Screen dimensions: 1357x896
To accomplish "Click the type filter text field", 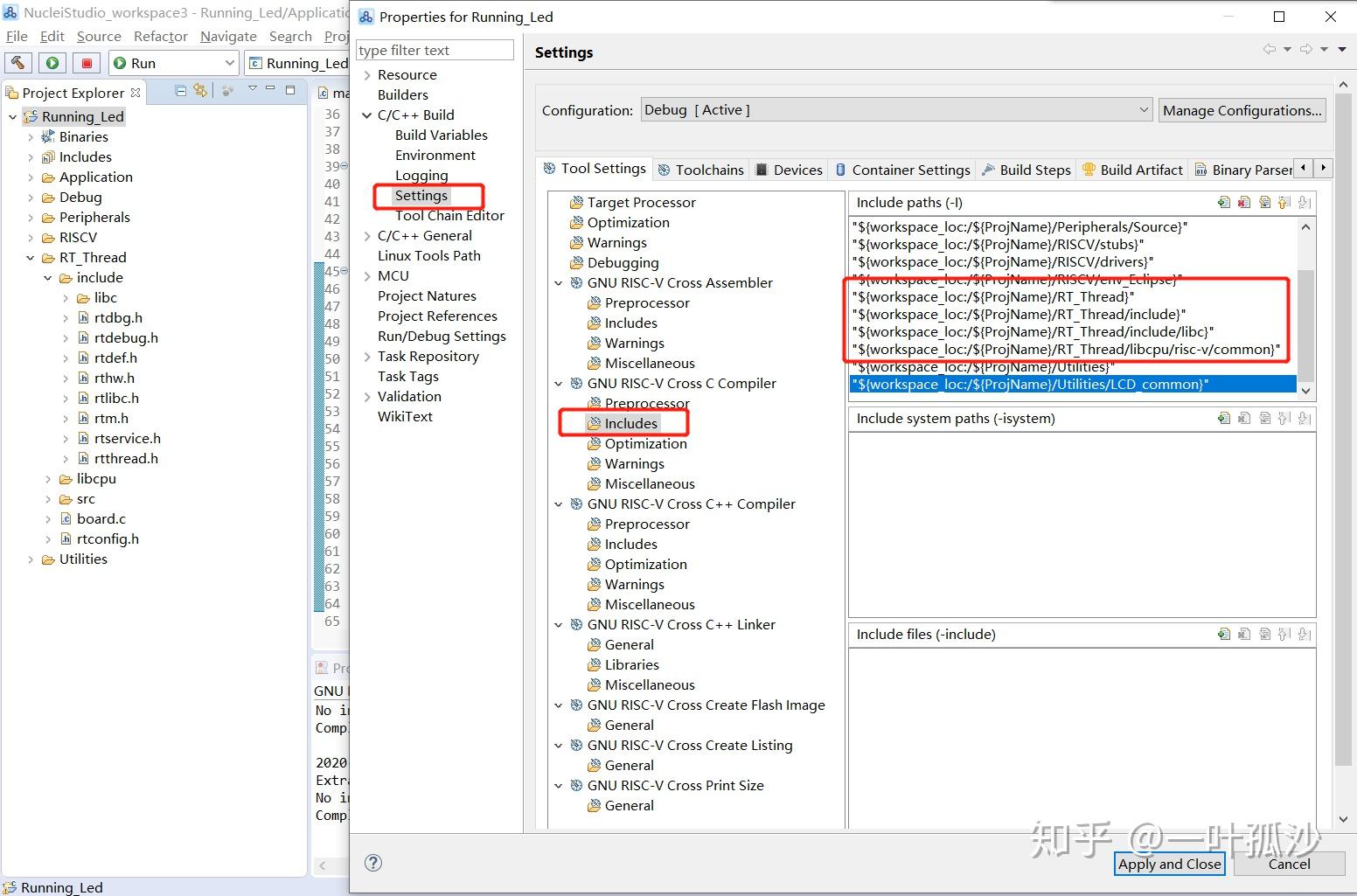I will [x=435, y=50].
